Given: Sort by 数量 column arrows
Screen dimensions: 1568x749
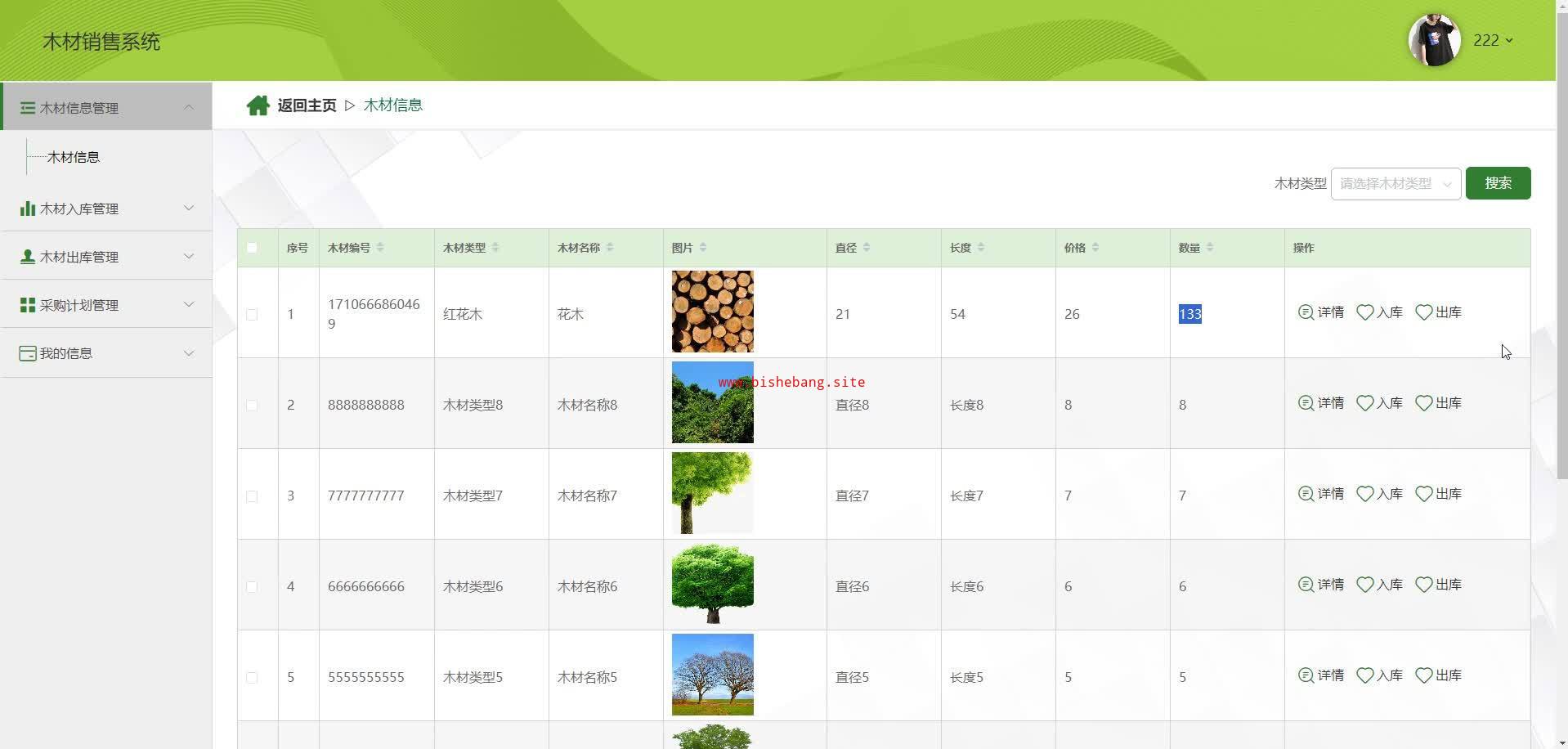Looking at the screenshot, I should [x=1210, y=248].
